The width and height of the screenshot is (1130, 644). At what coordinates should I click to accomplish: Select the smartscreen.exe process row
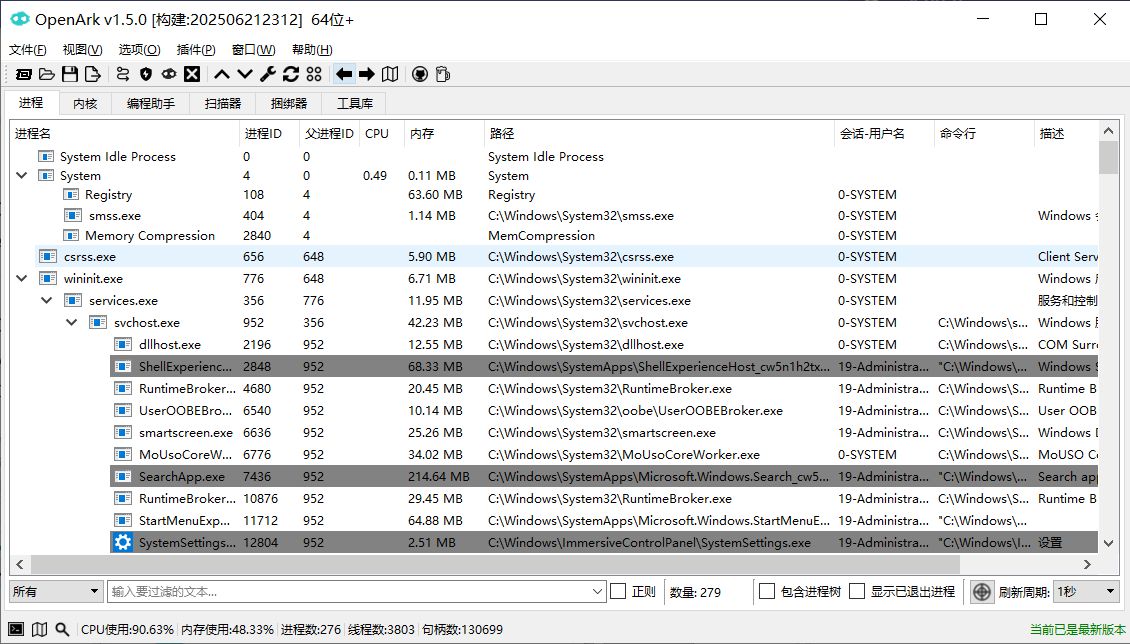click(604, 432)
